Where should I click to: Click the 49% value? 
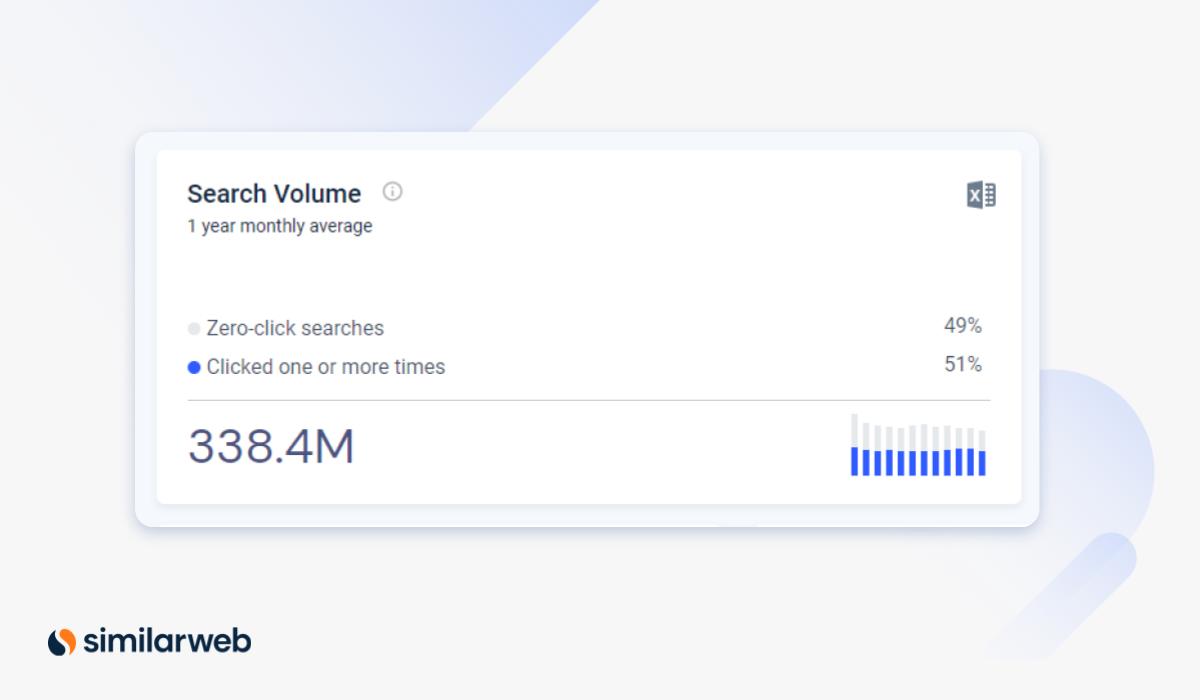(963, 326)
